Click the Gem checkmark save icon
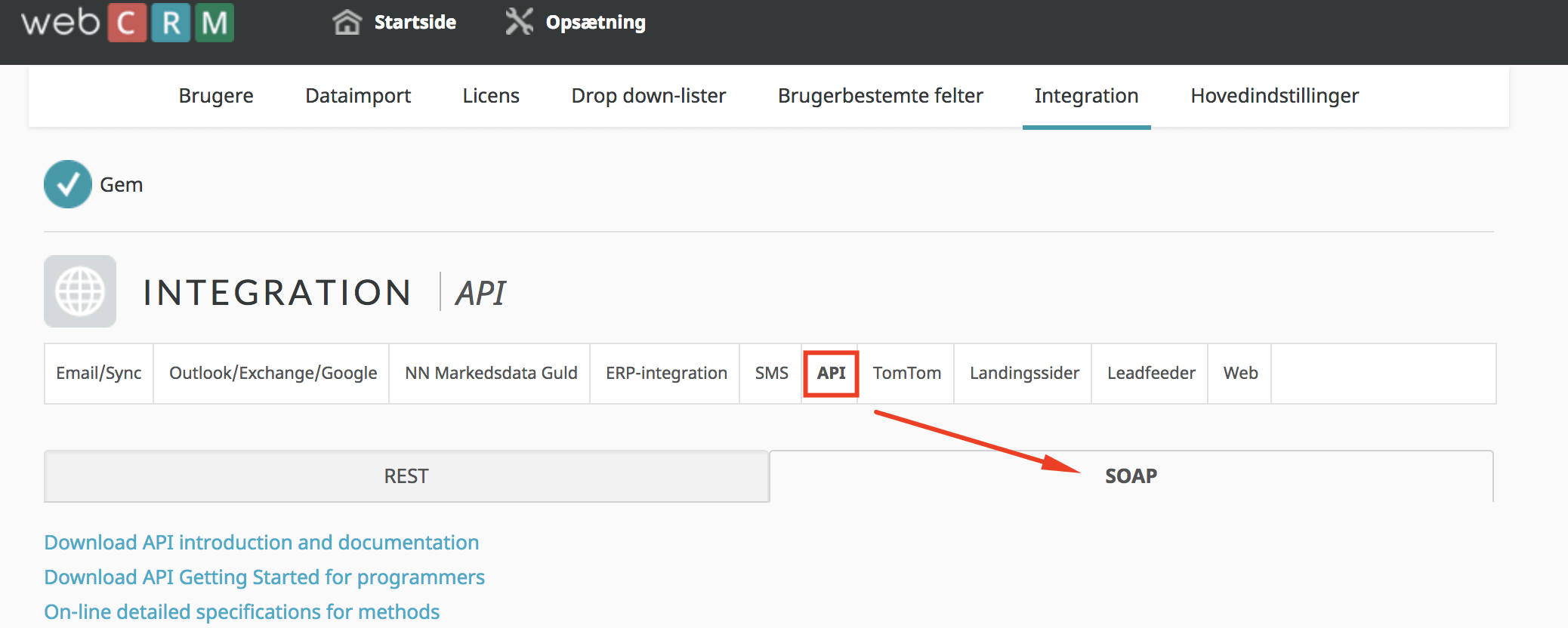1568x628 pixels. point(68,184)
